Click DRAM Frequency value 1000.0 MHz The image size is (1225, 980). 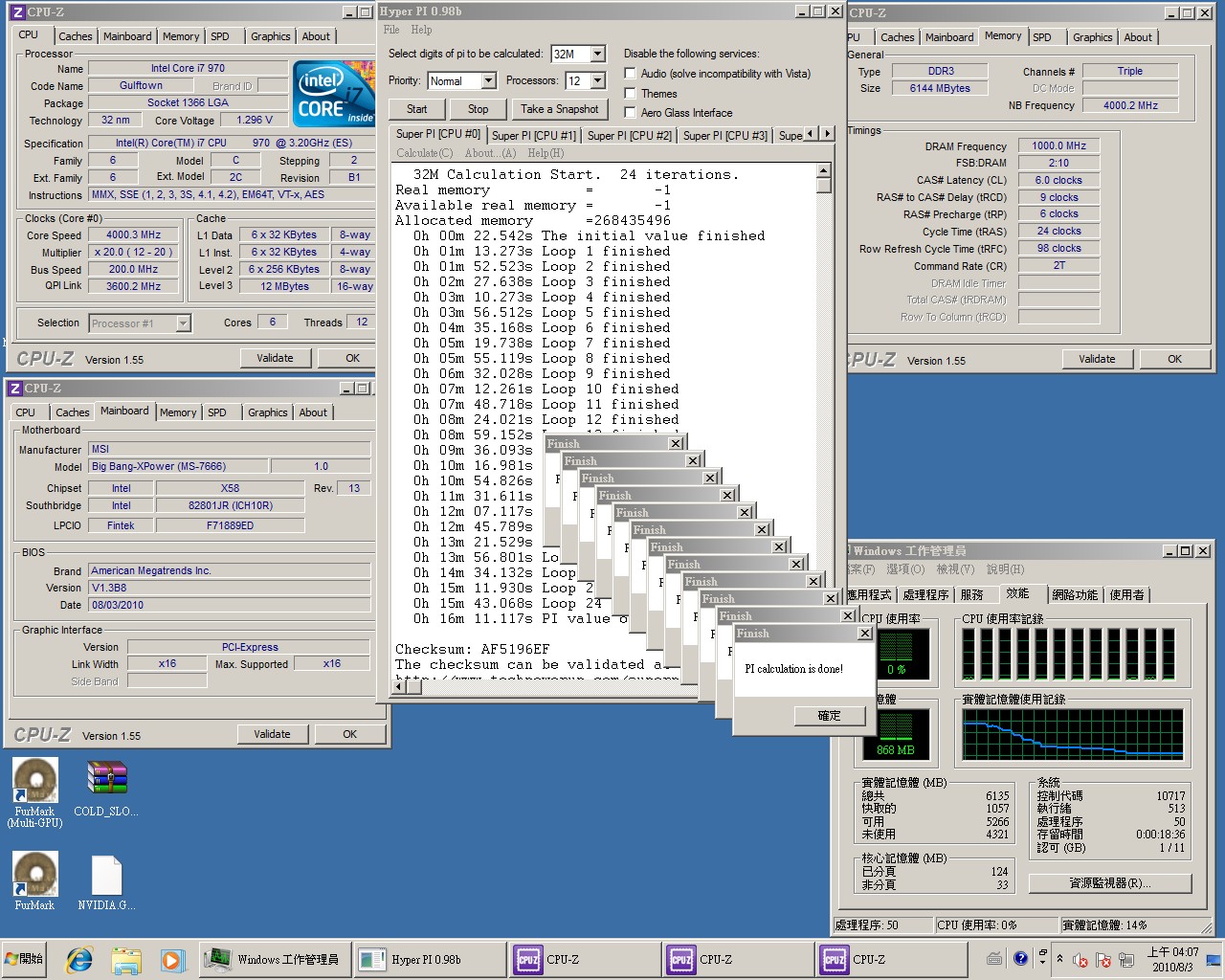(x=1058, y=145)
